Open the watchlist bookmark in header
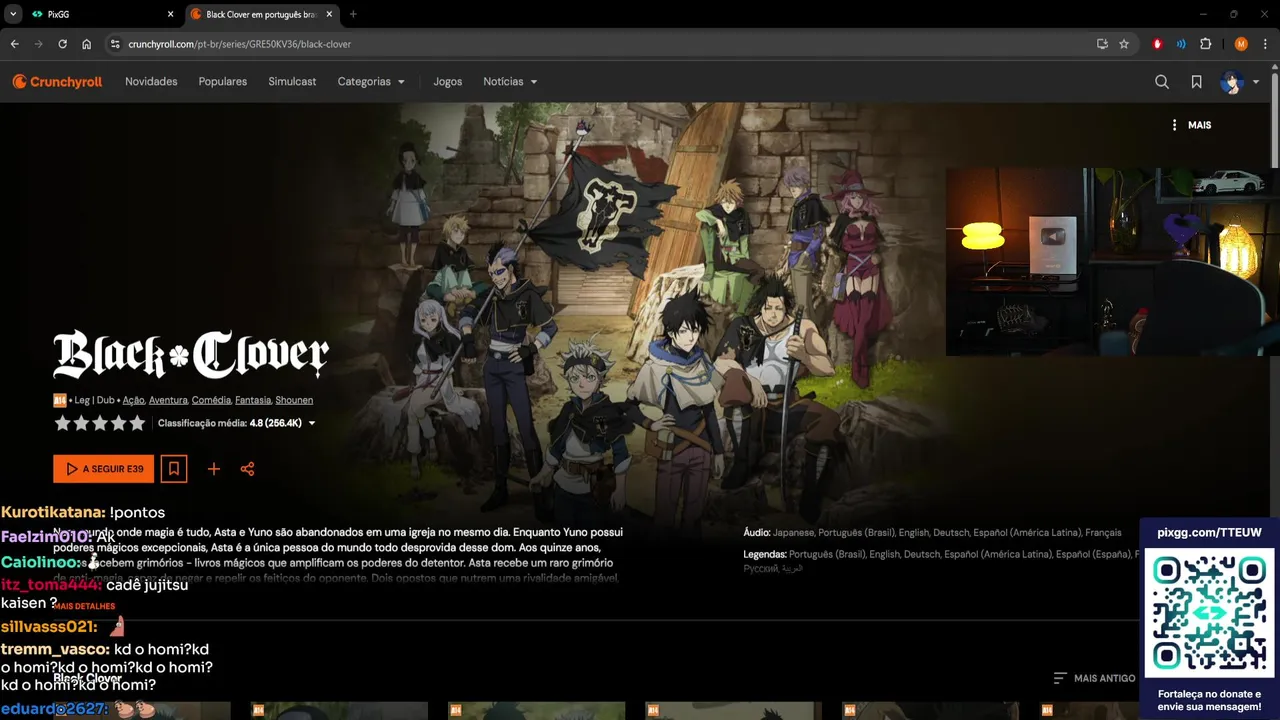 1196,82
